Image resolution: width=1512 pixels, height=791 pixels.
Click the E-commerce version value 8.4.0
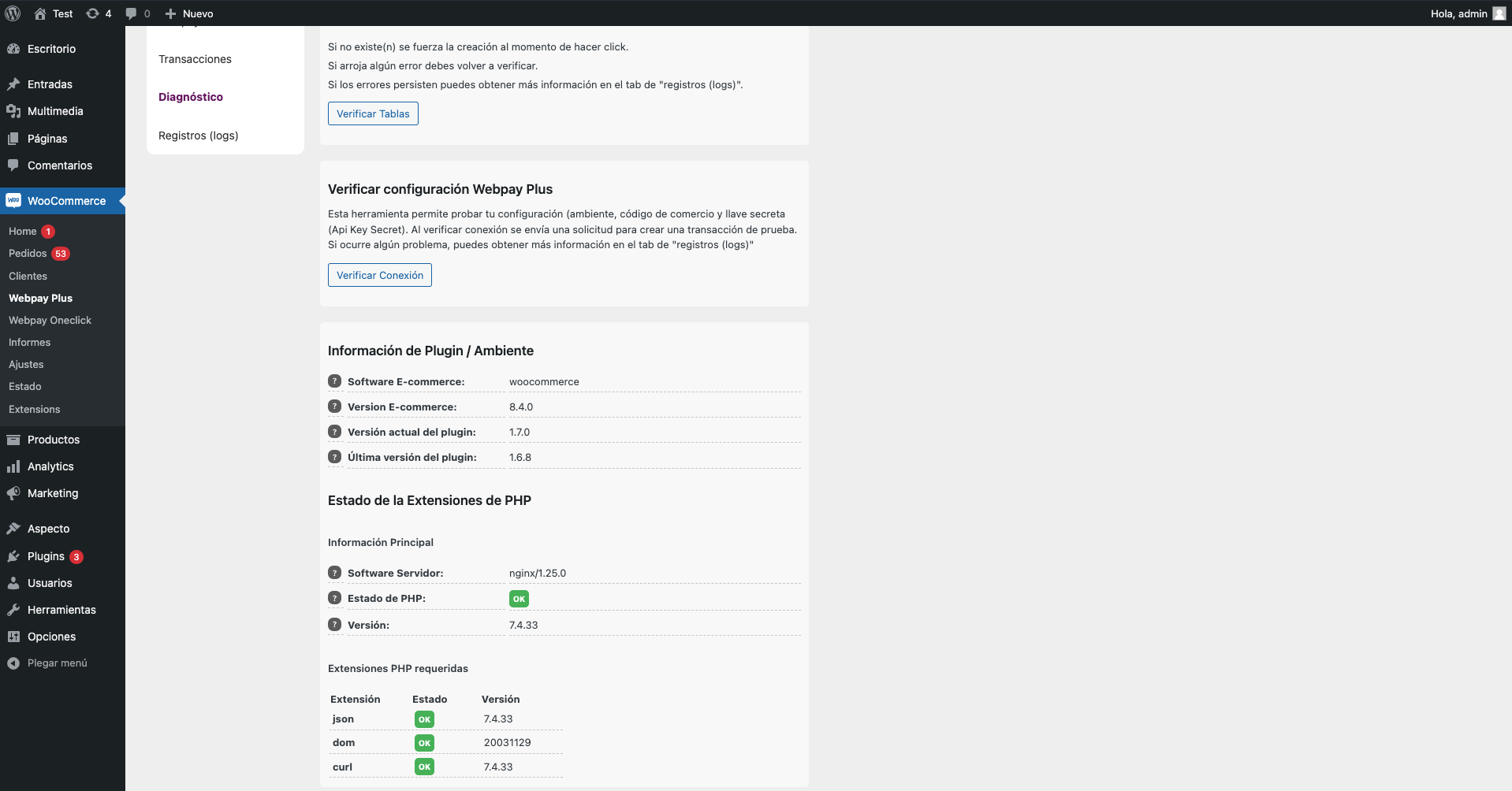point(521,407)
